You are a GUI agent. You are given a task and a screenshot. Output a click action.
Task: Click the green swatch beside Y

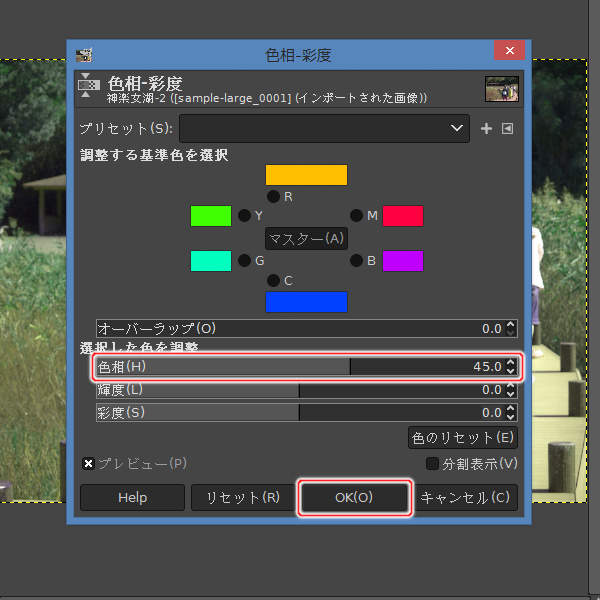pyautogui.click(x=211, y=216)
